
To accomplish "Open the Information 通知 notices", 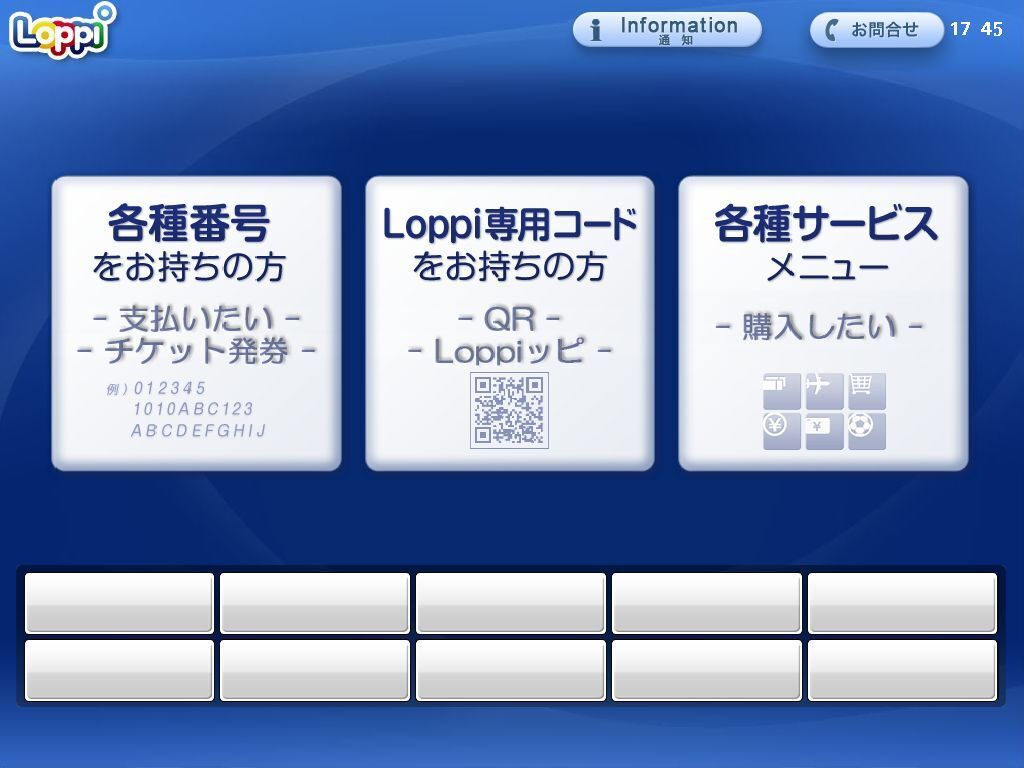I will (x=667, y=30).
